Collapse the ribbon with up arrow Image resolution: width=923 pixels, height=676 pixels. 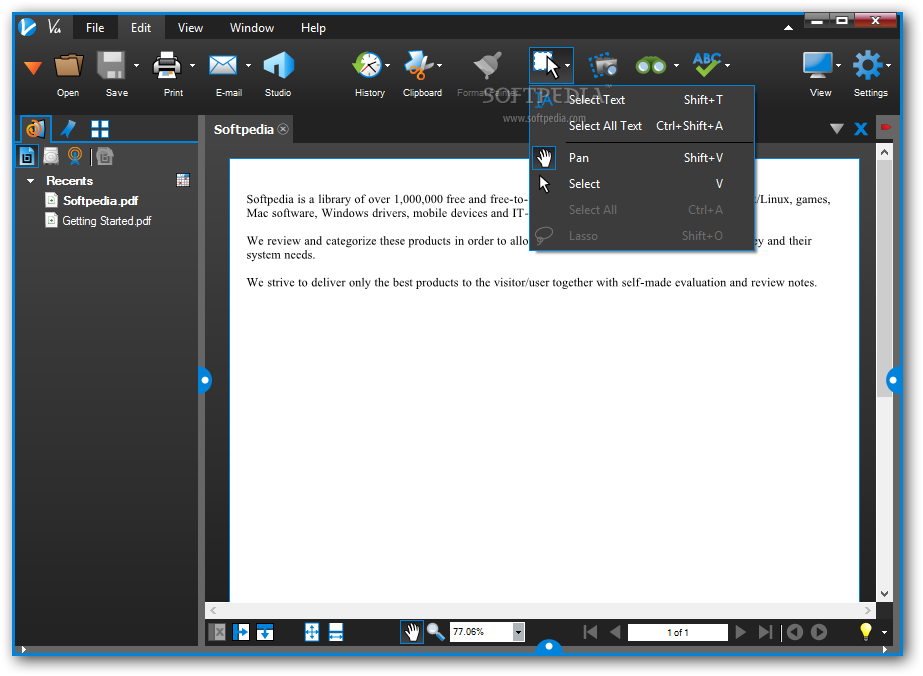(x=788, y=27)
